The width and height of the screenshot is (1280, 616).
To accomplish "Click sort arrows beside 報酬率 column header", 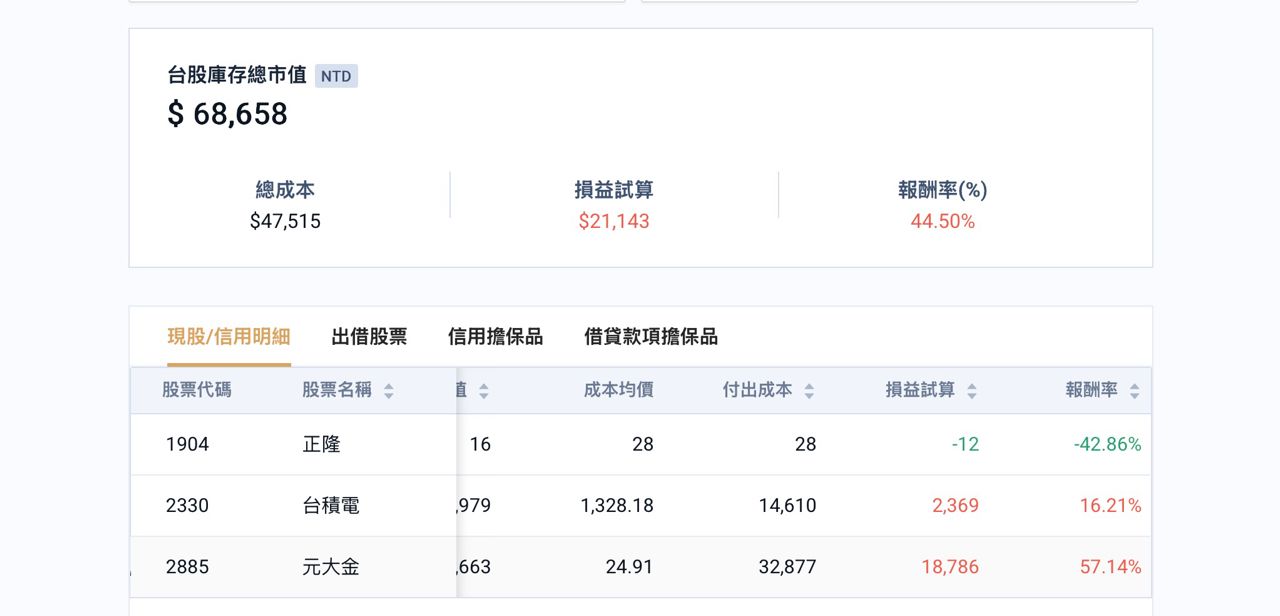I will pyautogui.click(x=1134, y=391).
